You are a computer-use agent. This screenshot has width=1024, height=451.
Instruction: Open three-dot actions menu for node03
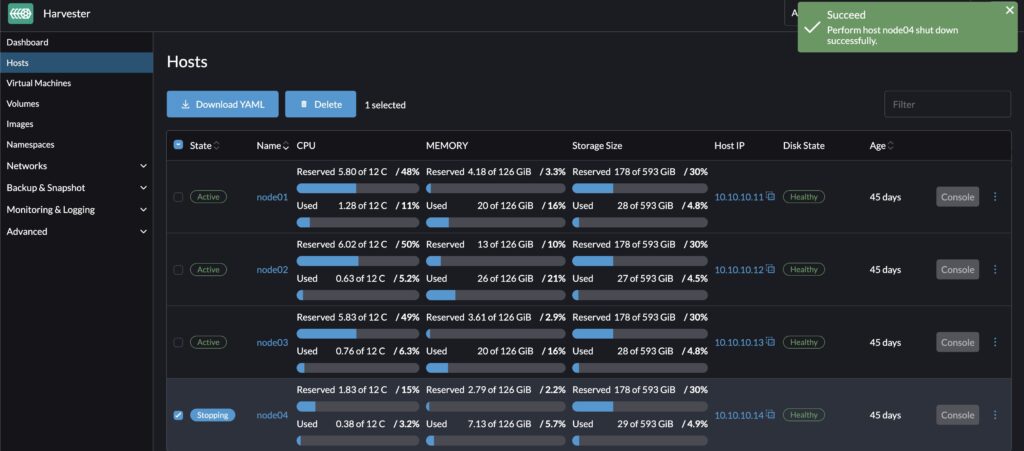994,342
